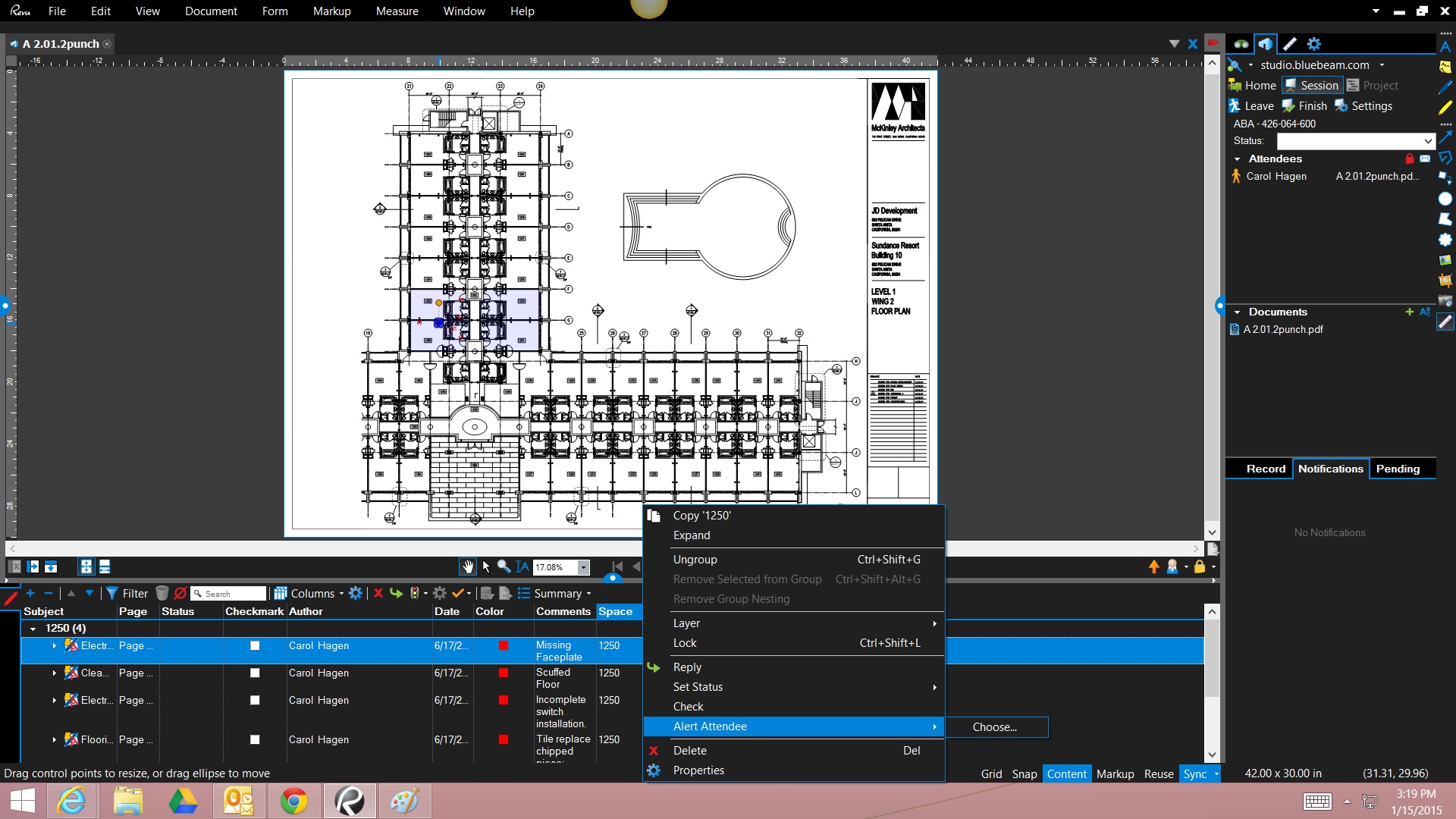Toggle the Pending tab in Studio panel
Screen dimensions: 1456x819
click(x=1397, y=468)
